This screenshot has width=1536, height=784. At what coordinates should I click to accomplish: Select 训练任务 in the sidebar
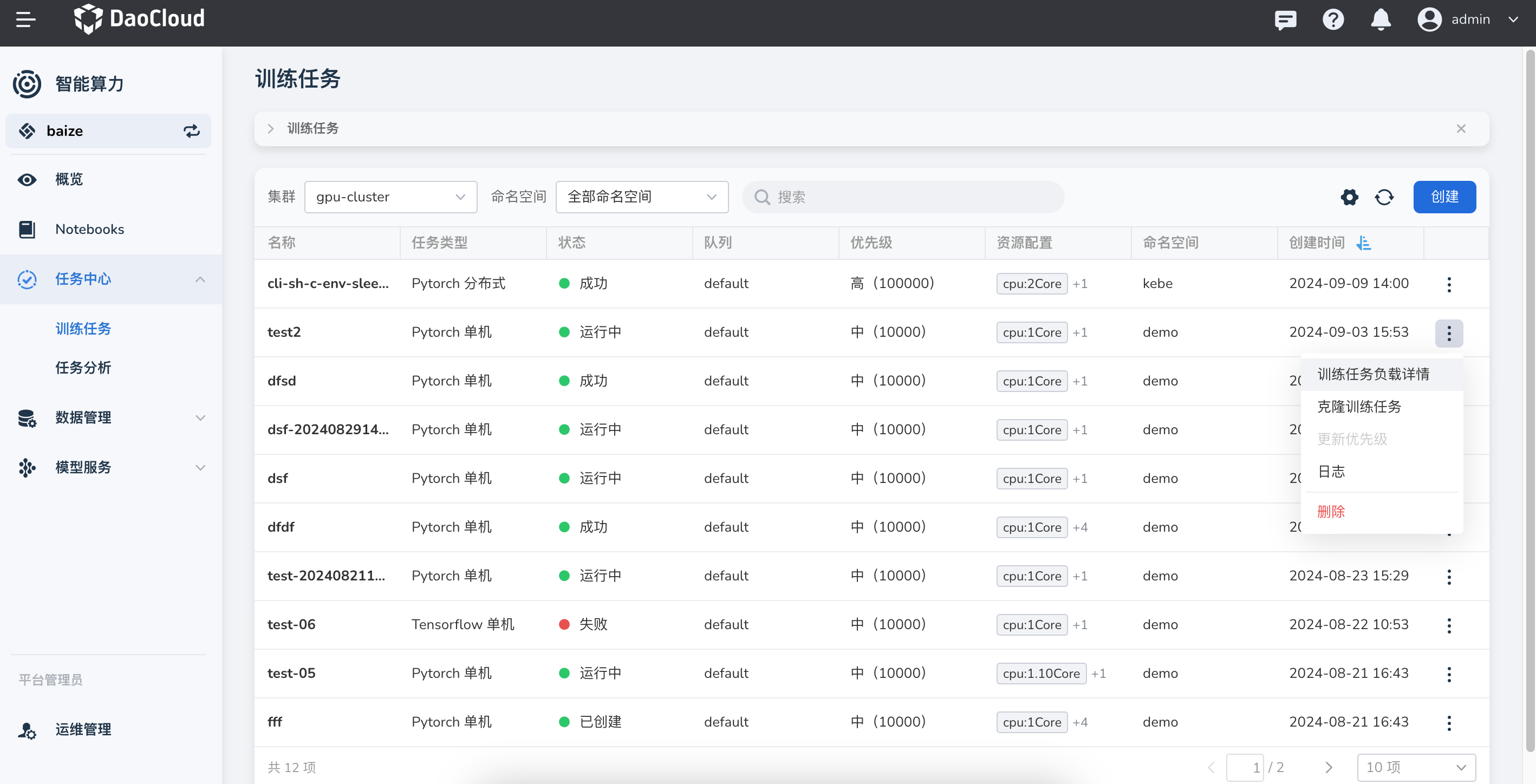pos(83,329)
